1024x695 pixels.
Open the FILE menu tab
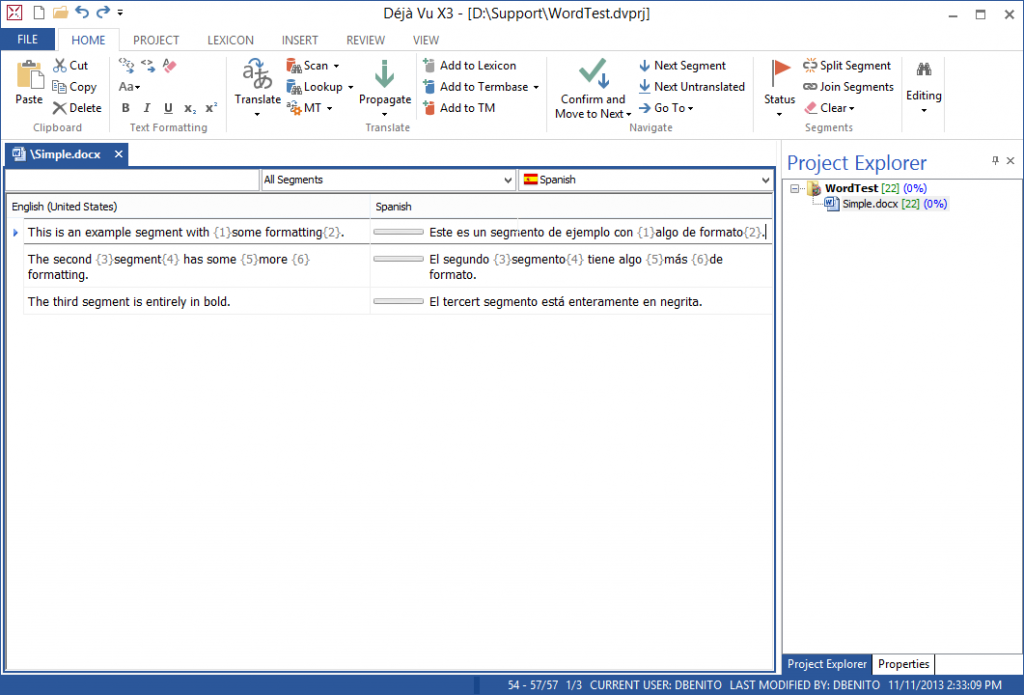27,39
